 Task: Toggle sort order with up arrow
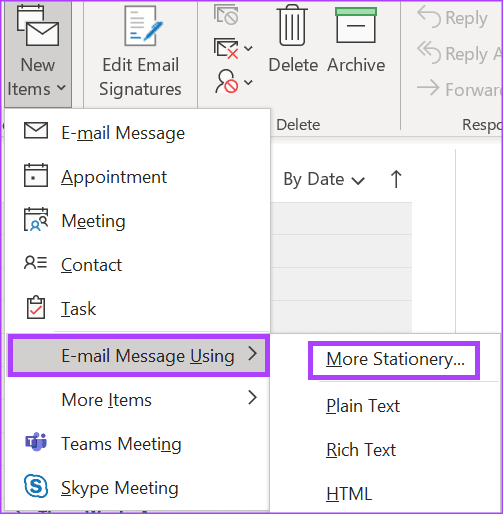coord(396,179)
